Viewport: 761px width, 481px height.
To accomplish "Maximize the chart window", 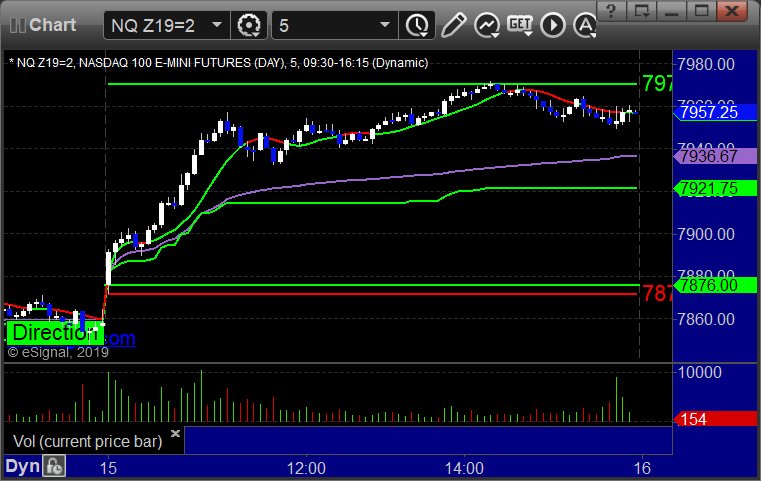I will pos(701,11).
